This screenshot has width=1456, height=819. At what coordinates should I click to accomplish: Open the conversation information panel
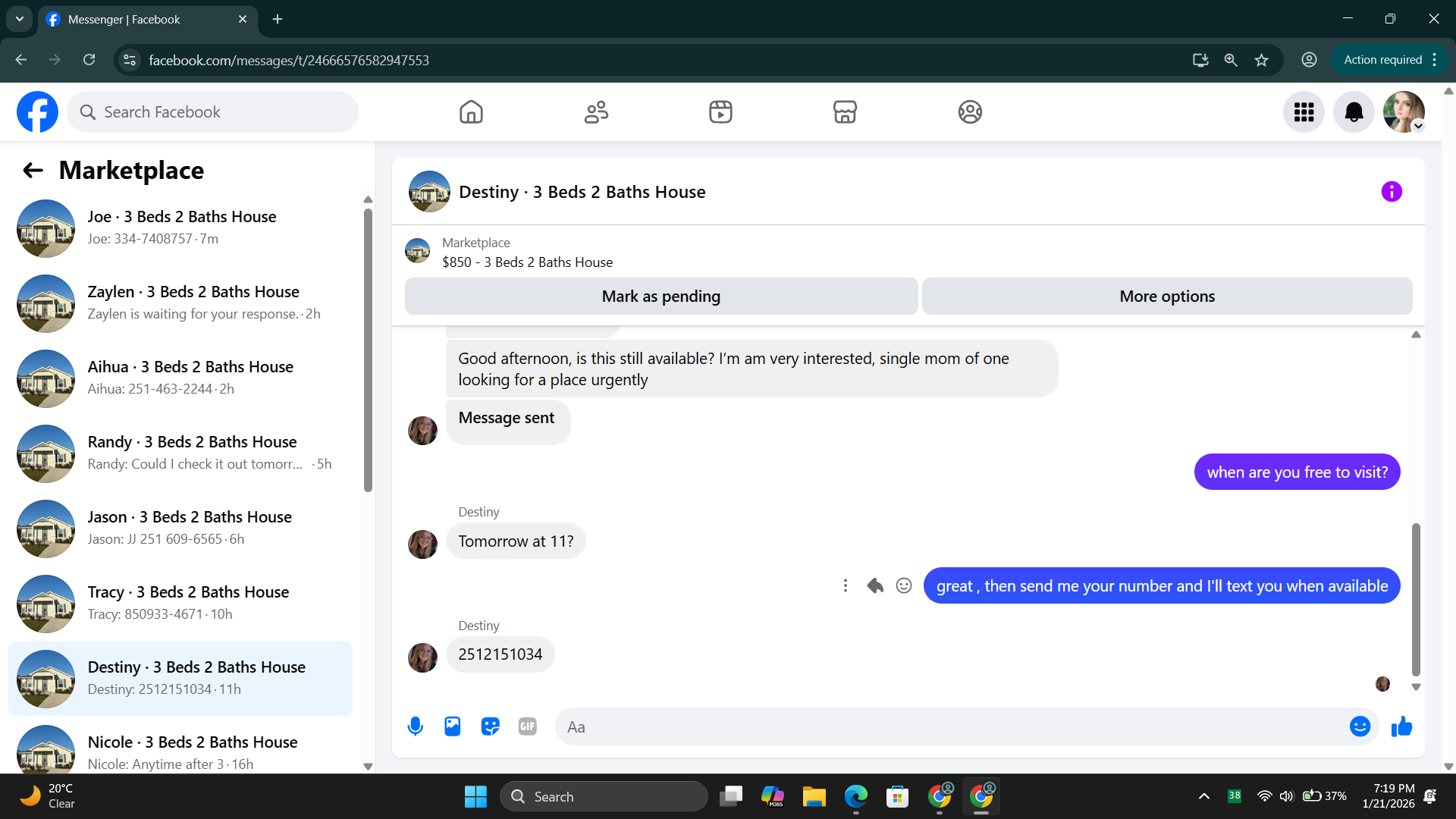tap(1392, 192)
